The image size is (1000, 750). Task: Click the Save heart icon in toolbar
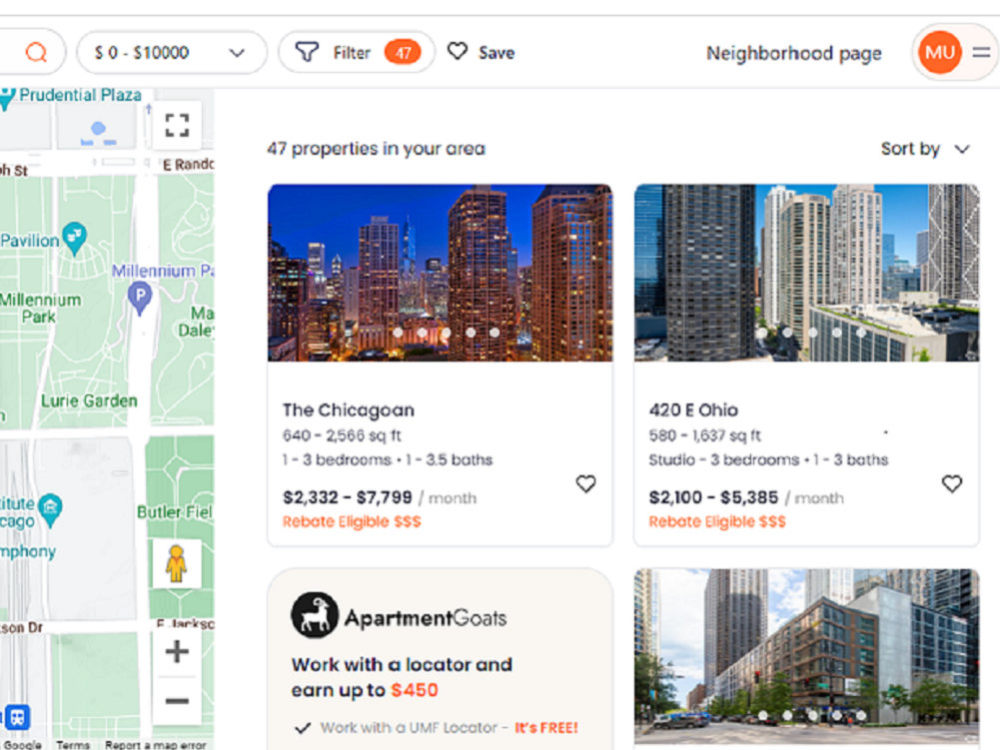click(457, 51)
